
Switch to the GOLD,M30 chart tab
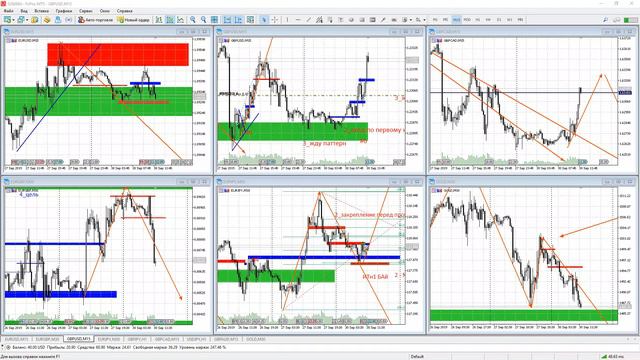256,339
